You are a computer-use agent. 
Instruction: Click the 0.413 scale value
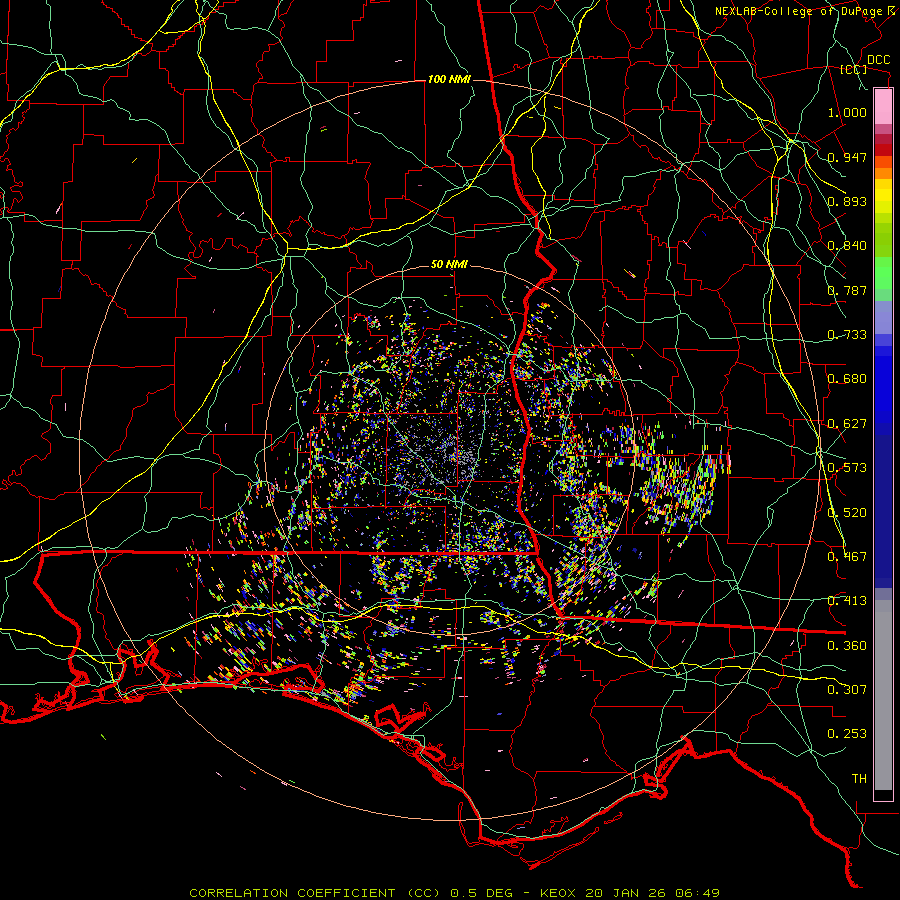point(847,601)
